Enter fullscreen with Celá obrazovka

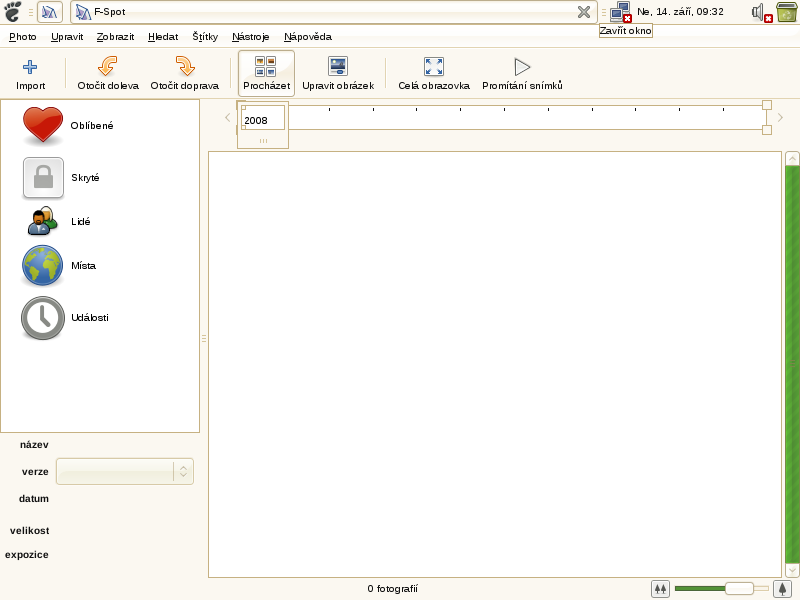[434, 74]
